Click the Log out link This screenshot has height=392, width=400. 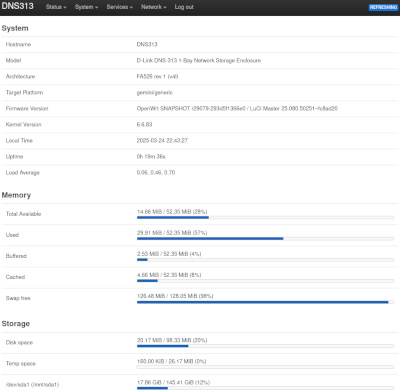click(x=184, y=7)
